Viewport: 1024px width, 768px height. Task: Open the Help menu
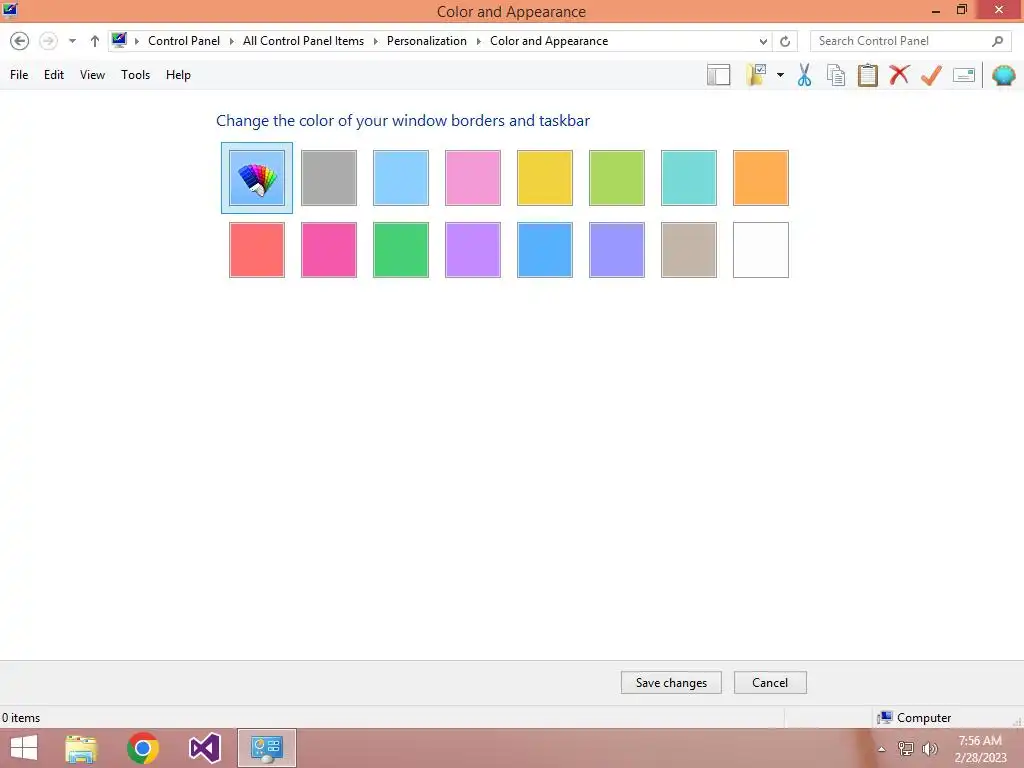pyautogui.click(x=178, y=75)
